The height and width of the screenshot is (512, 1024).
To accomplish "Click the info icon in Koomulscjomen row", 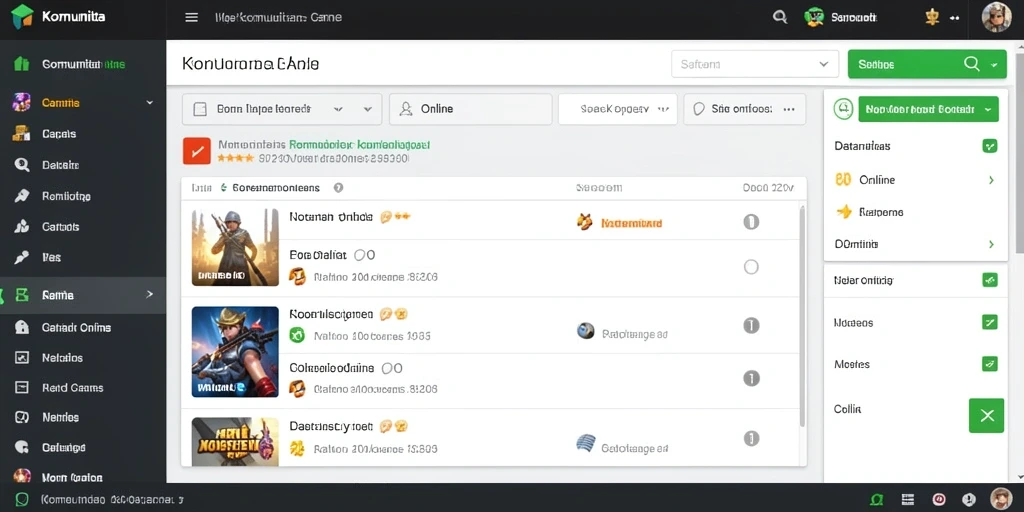I will (x=751, y=325).
